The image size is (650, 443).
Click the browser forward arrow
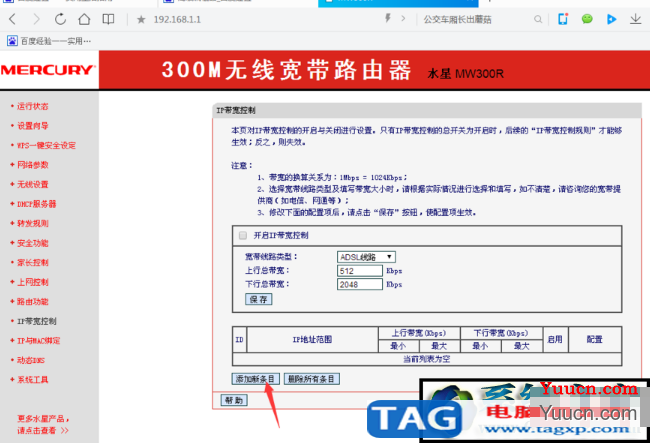click(36, 19)
